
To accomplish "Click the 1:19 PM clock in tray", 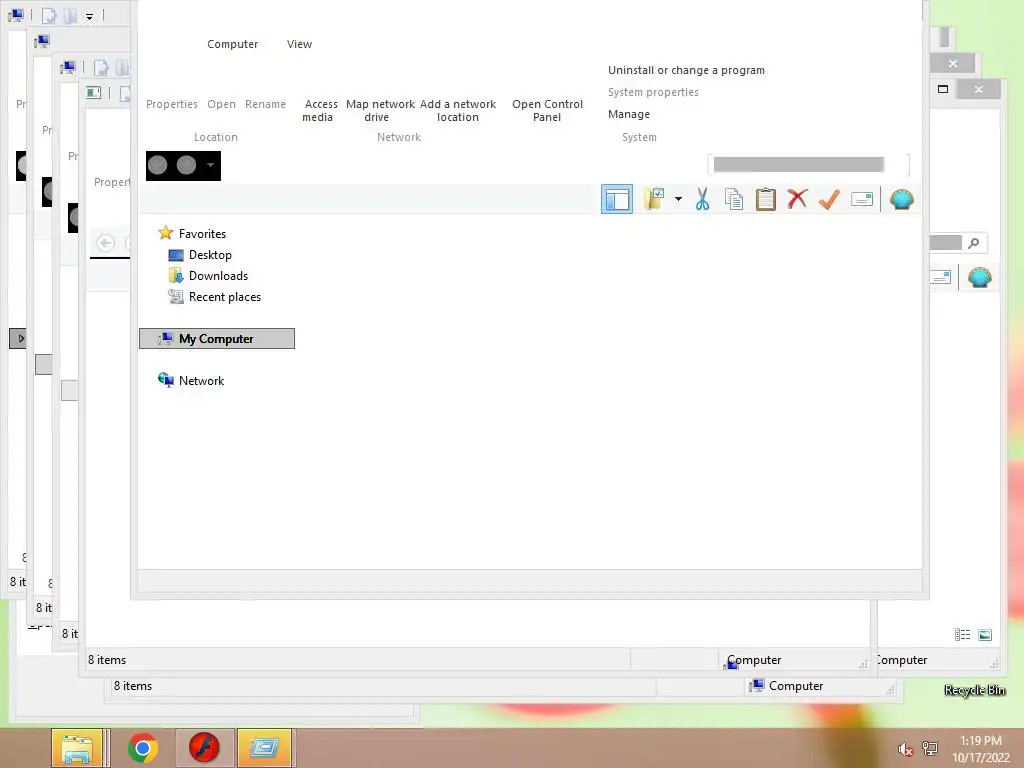I will click(980, 741).
